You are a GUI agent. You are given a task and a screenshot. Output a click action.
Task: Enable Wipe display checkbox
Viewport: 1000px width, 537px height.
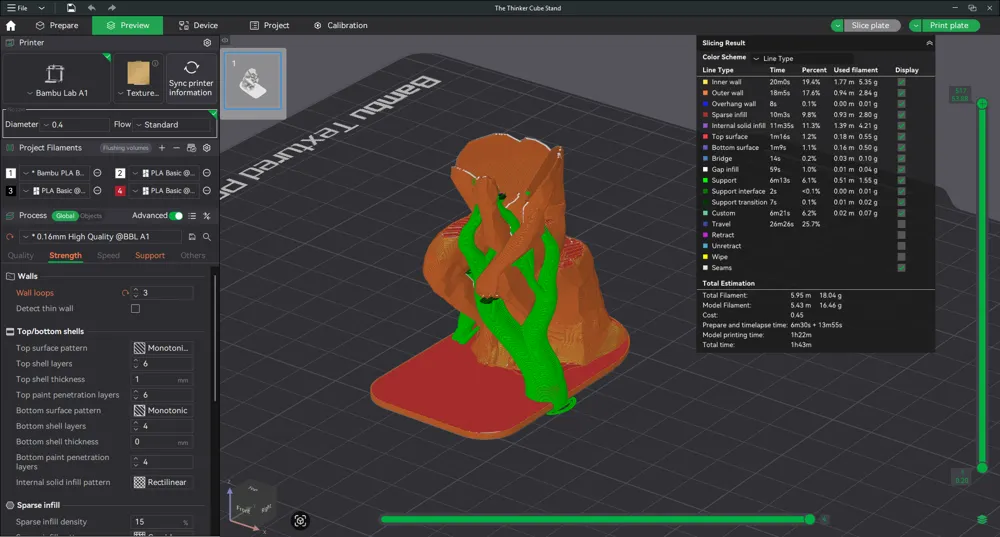tap(901, 257)
